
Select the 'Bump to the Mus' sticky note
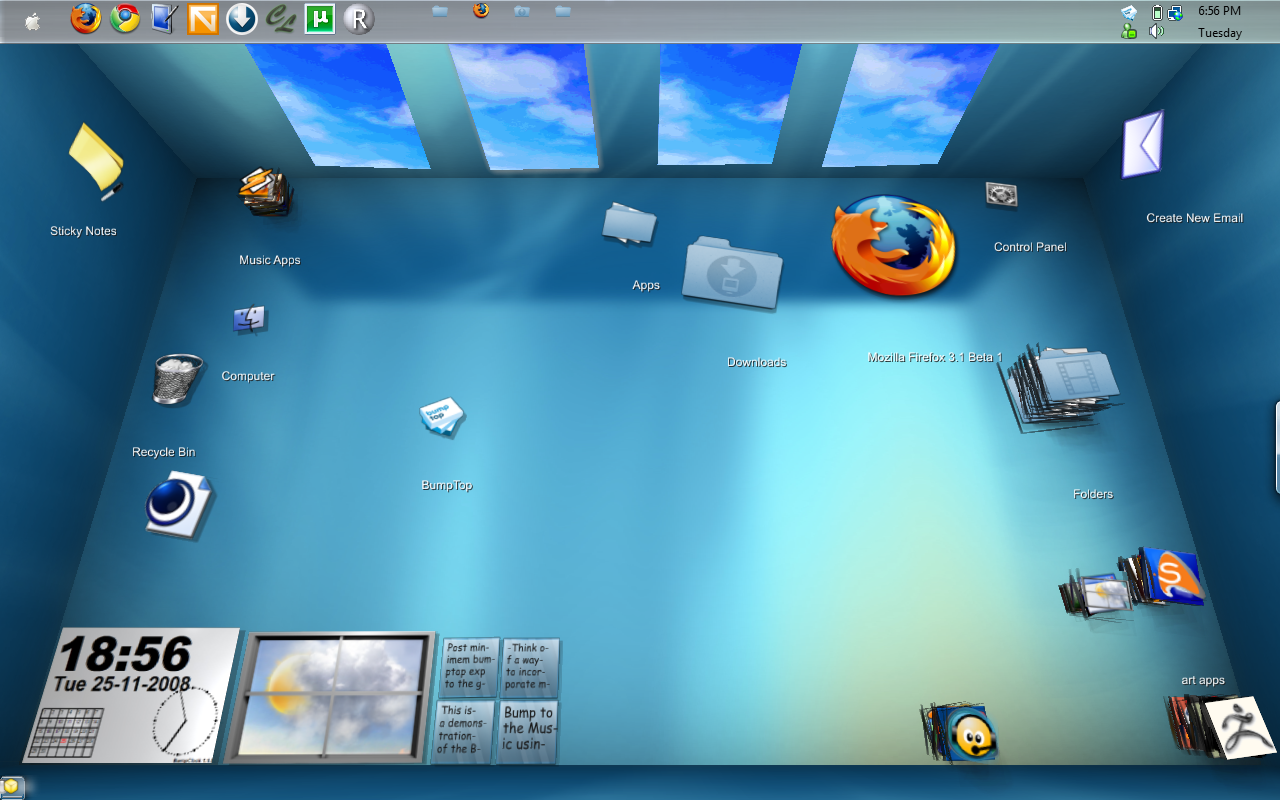(527, 732)
